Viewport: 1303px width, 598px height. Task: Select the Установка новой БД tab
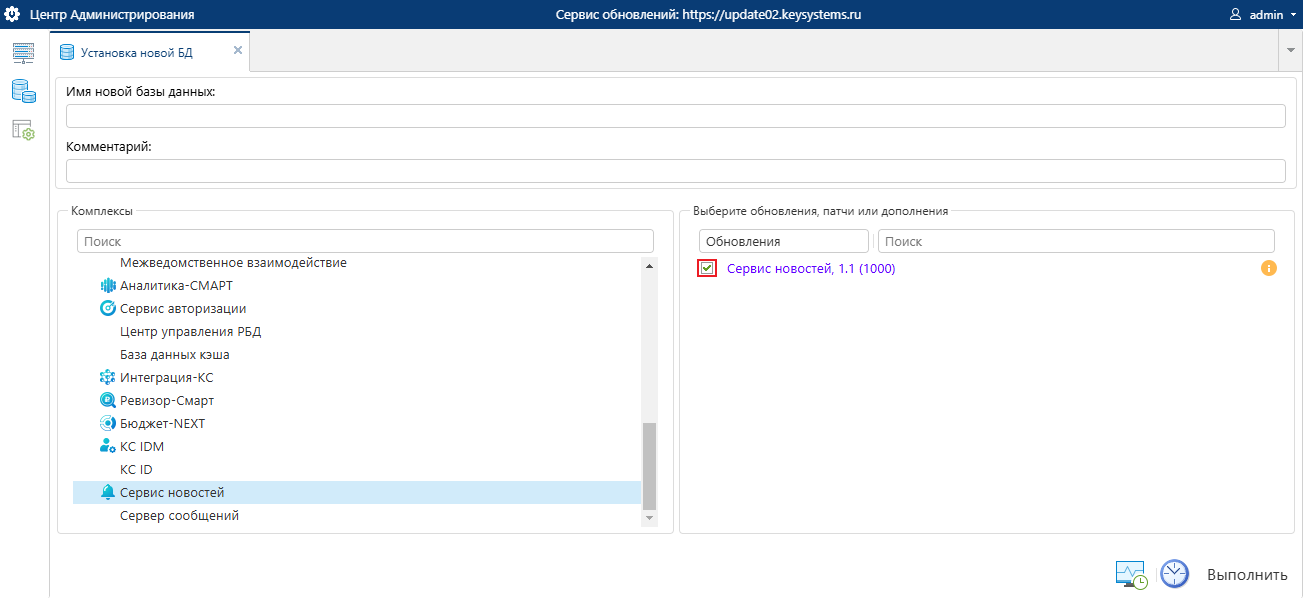[150, 52]
